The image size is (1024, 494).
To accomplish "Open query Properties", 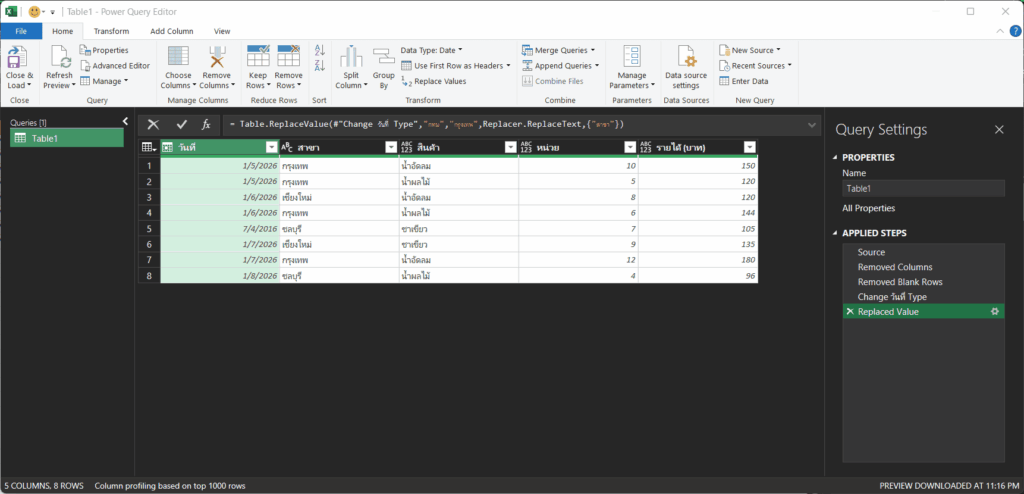I will (x=104, y=50).
